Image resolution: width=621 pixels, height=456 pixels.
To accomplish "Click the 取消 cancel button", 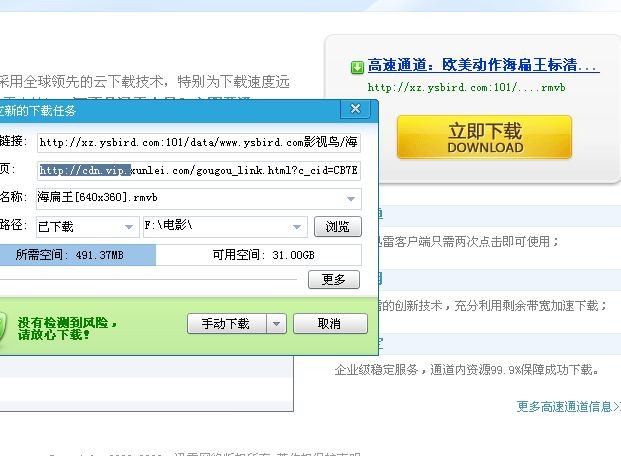I will pyautogui.click(x=330, y=324).
